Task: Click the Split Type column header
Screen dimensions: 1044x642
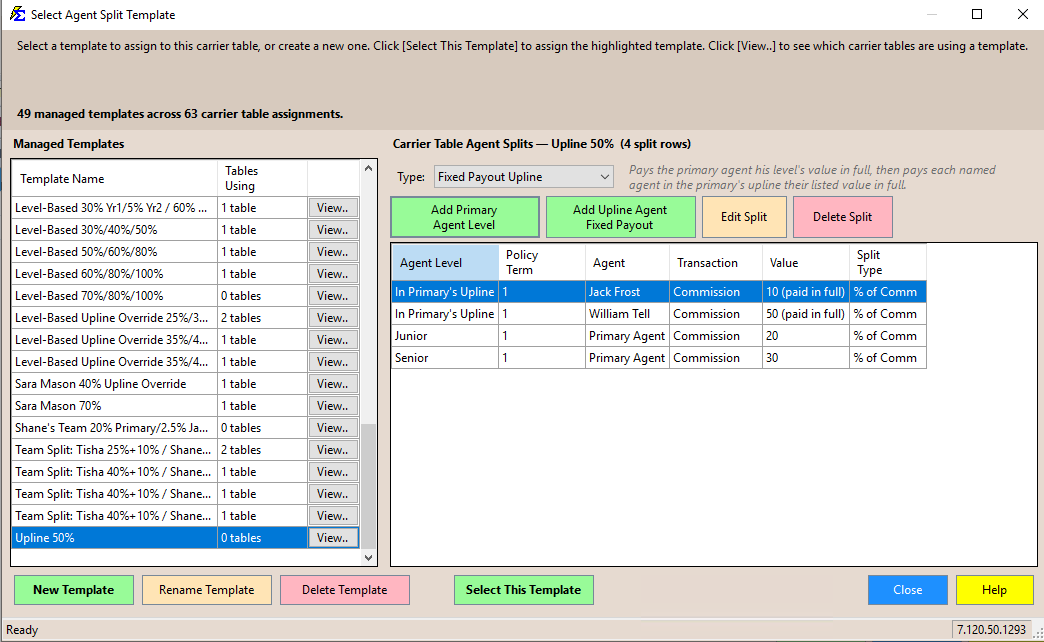Action: tap(888, 262)
